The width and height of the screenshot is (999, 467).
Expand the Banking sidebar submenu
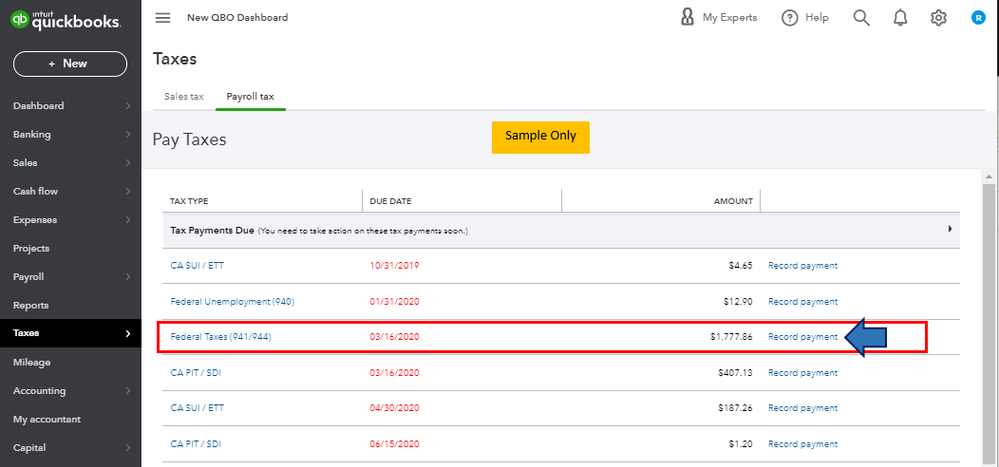tap(128, 135)
